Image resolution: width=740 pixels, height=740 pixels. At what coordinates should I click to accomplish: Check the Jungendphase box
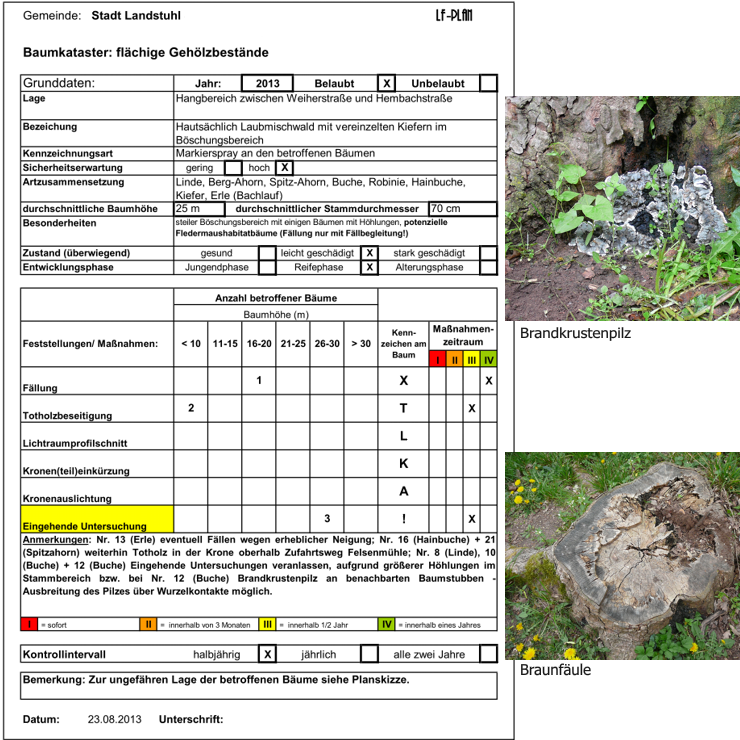pyautogui.click(x=267, y=267)
